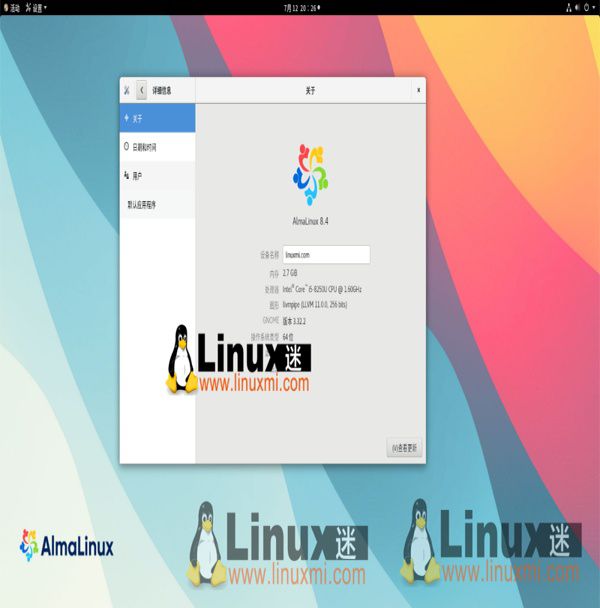Click the back arrow beside 详细信息
The height and width of the screenshot is (608, 600).
142,90
